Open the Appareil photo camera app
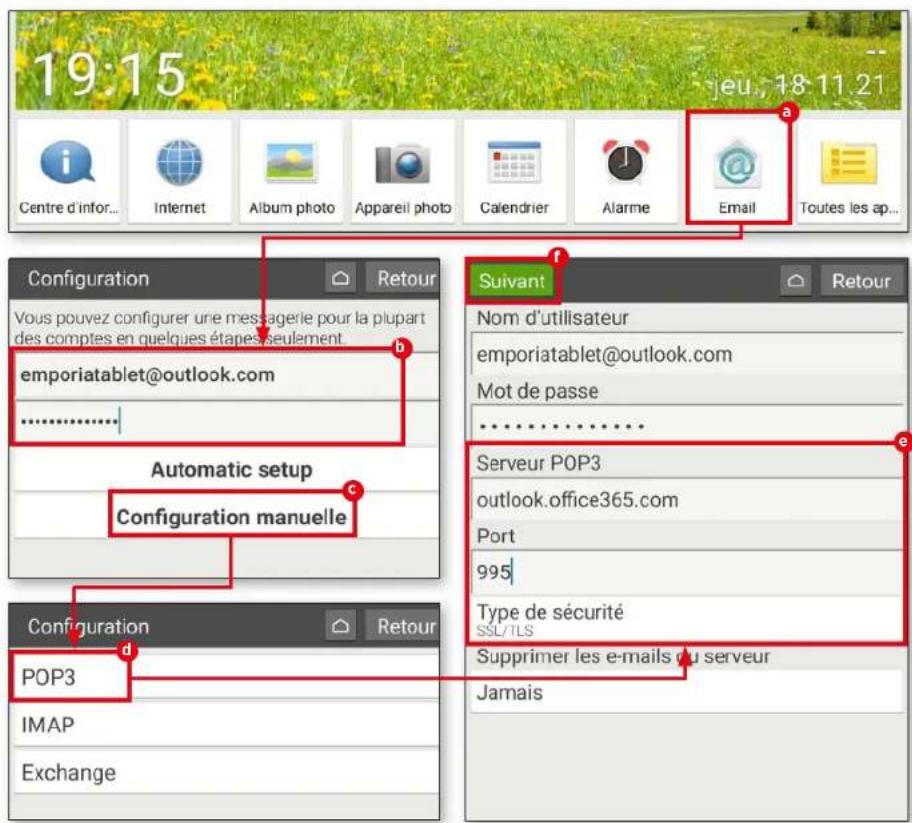Image resolution: width=912 pixels, height=823 pixels. pos(402,172)
